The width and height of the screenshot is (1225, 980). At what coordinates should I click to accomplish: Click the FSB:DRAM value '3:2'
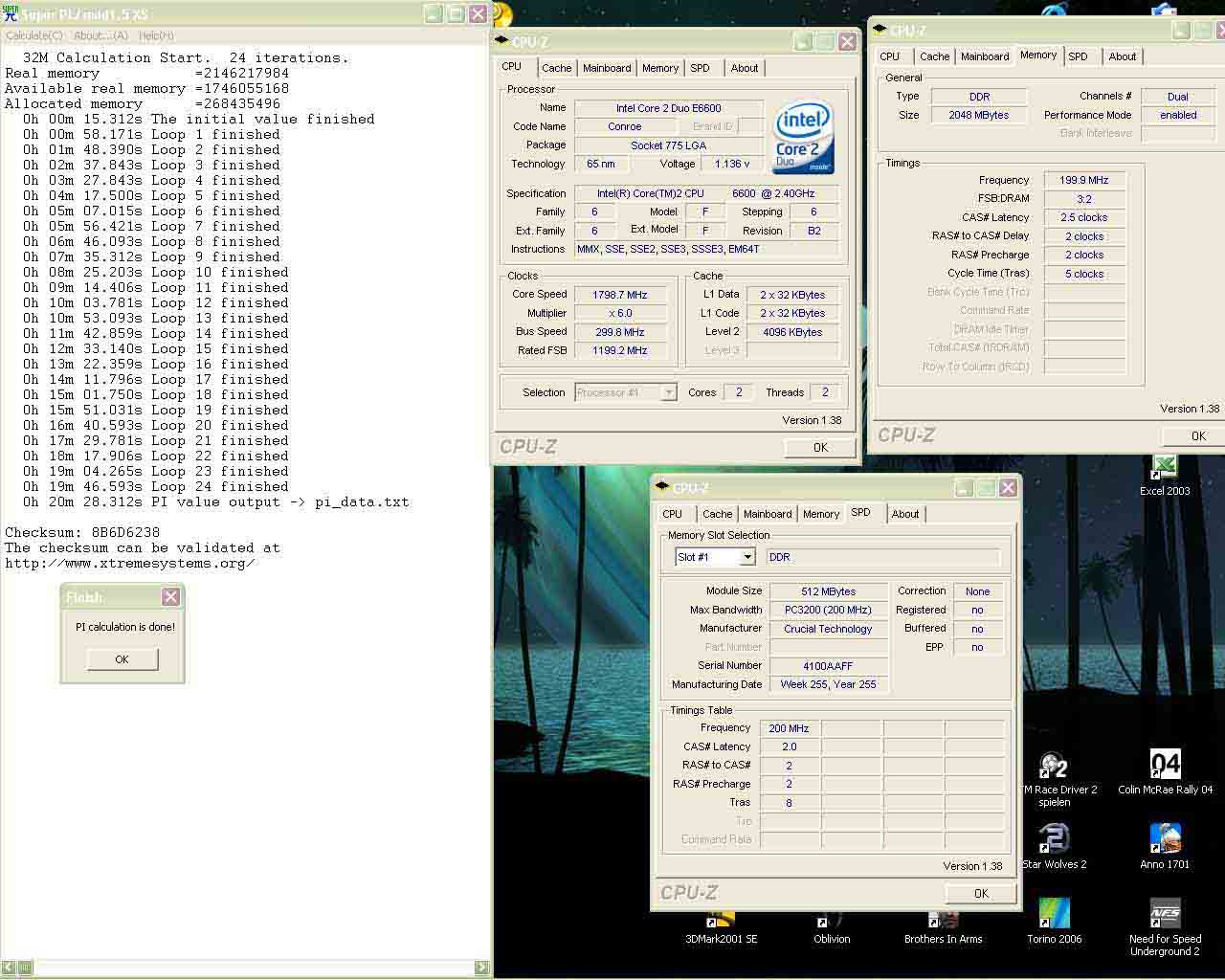pos(1084,199)
